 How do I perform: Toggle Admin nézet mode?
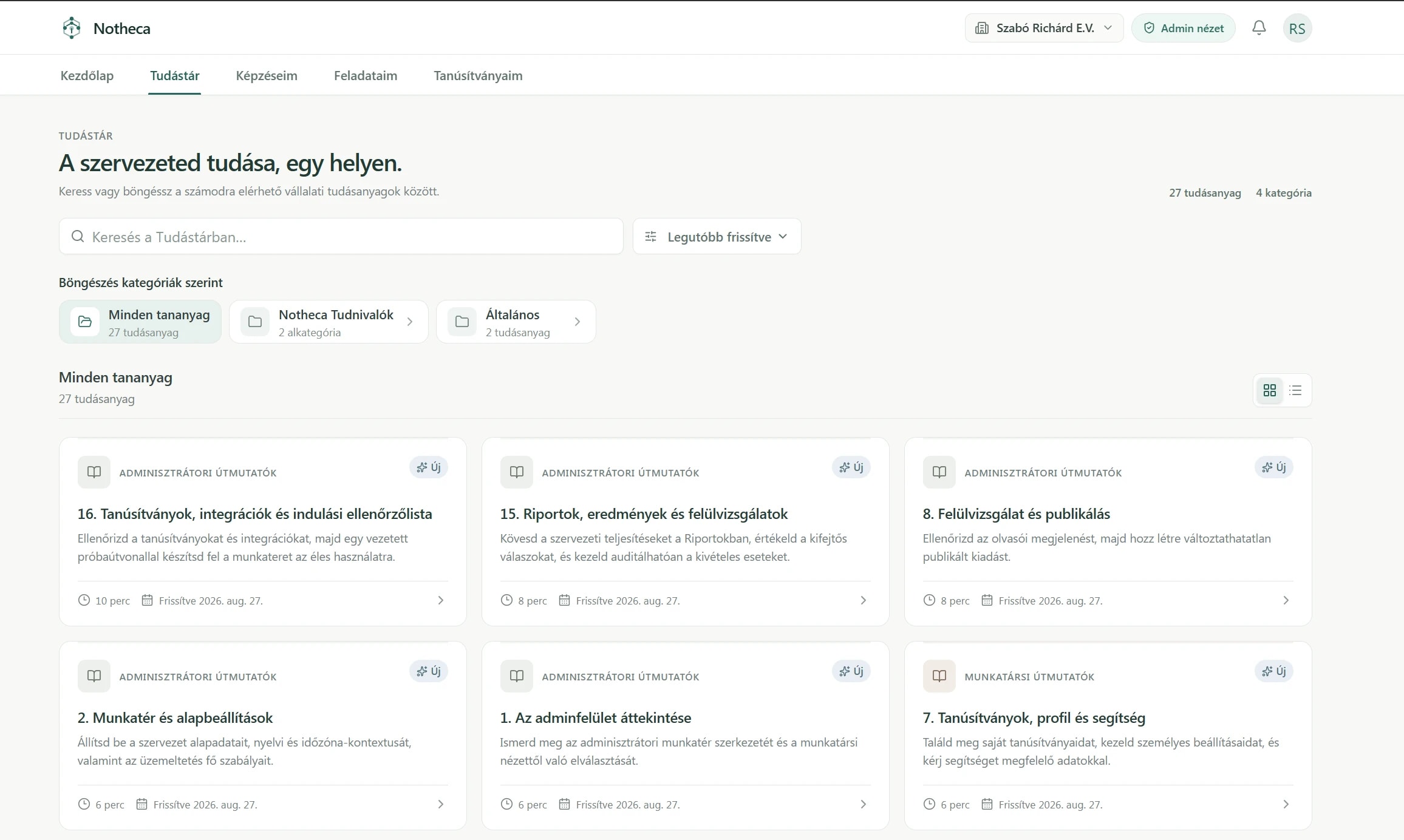click(x=1184, y=28)
